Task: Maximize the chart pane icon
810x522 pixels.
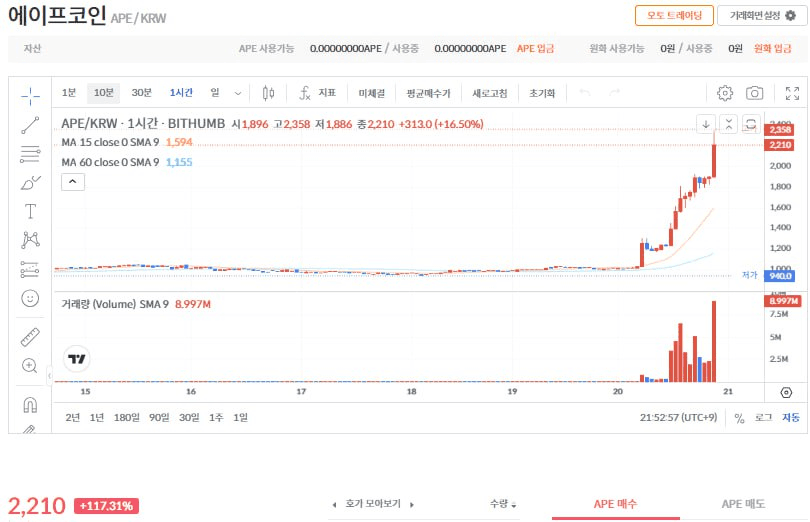Action: [751, 124]
